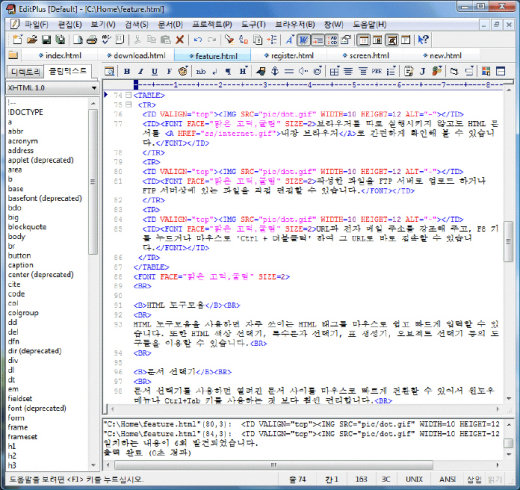Click the Save file icon

point(46,40)
